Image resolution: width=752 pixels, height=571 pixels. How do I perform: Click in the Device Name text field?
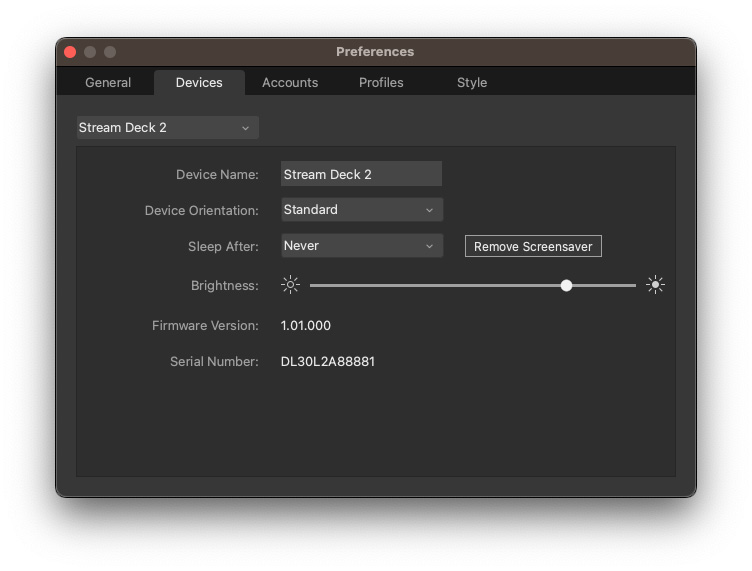point(361,174)
